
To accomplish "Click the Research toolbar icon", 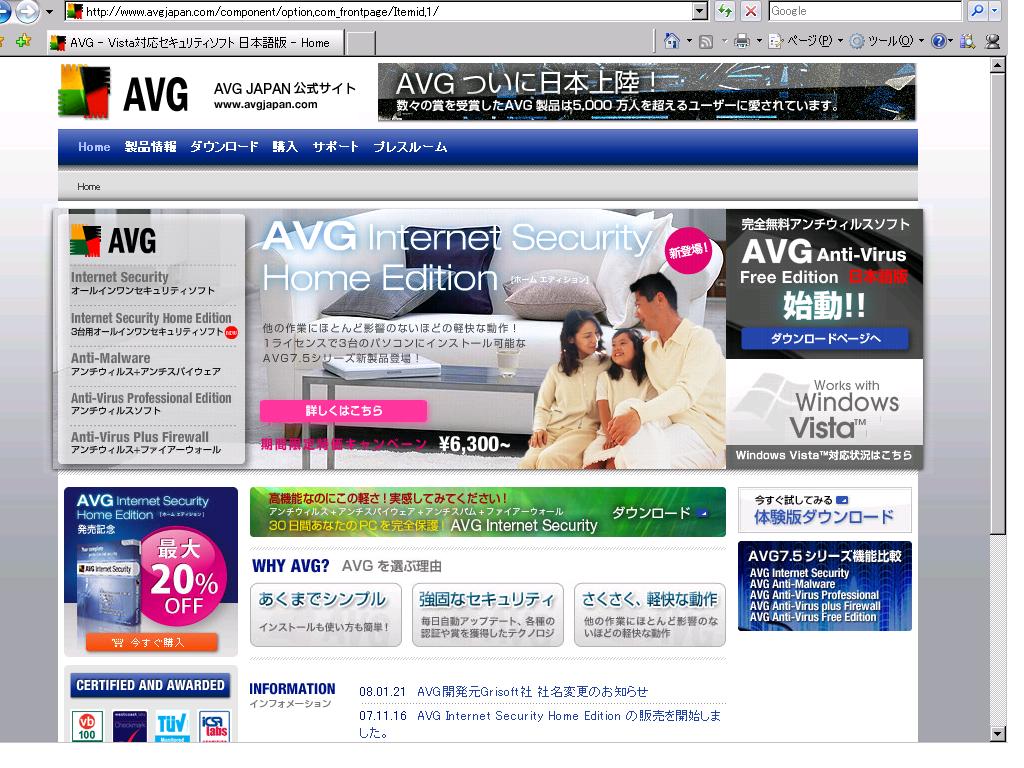I will click(x=968, y=41).
